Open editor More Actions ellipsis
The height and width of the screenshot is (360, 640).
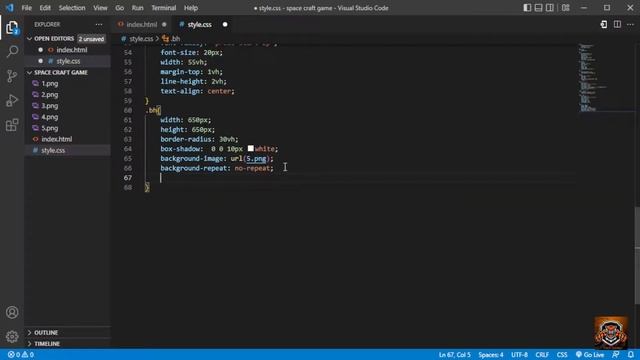[630, 24]
